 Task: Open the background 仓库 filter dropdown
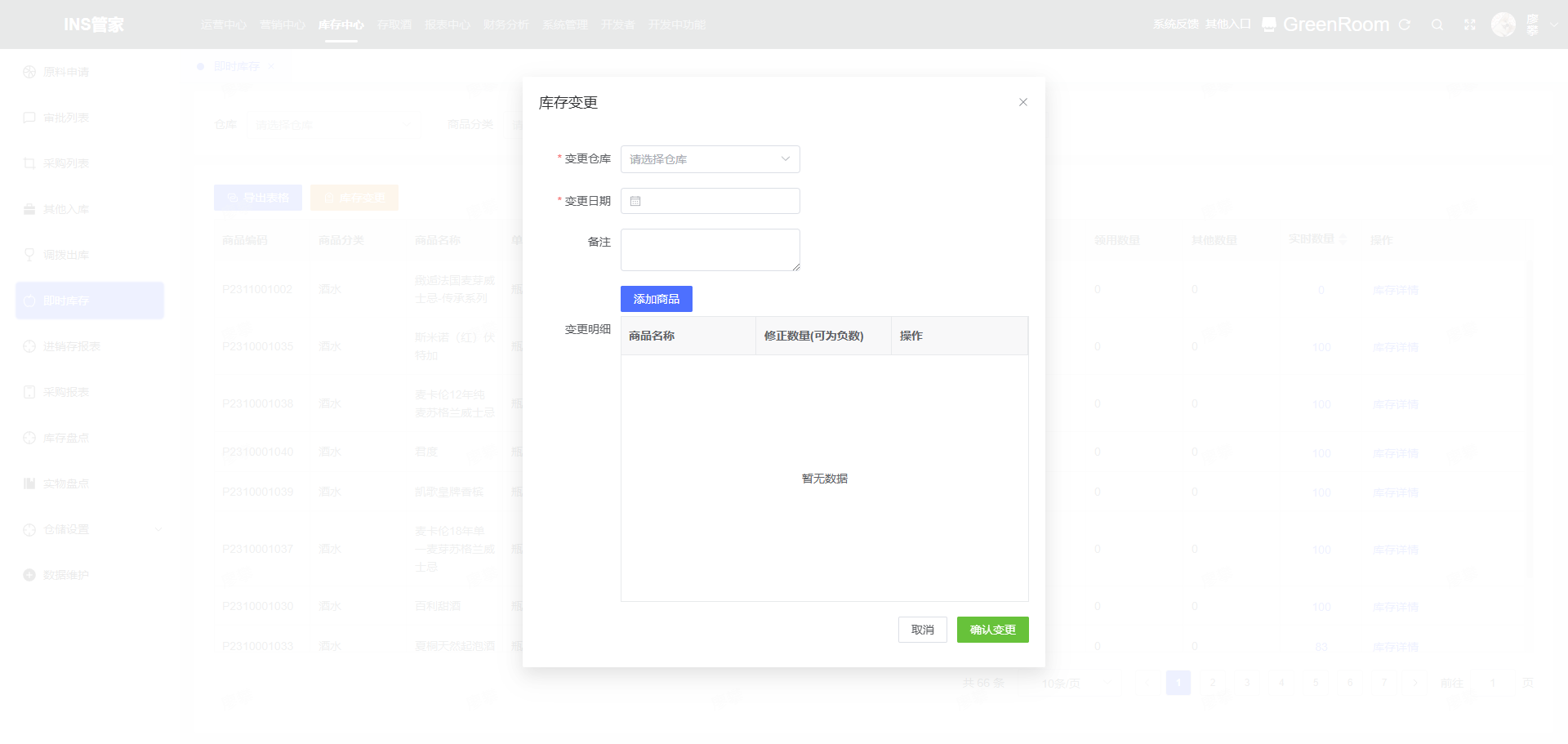pyautogui.click(x=333, y=125)
